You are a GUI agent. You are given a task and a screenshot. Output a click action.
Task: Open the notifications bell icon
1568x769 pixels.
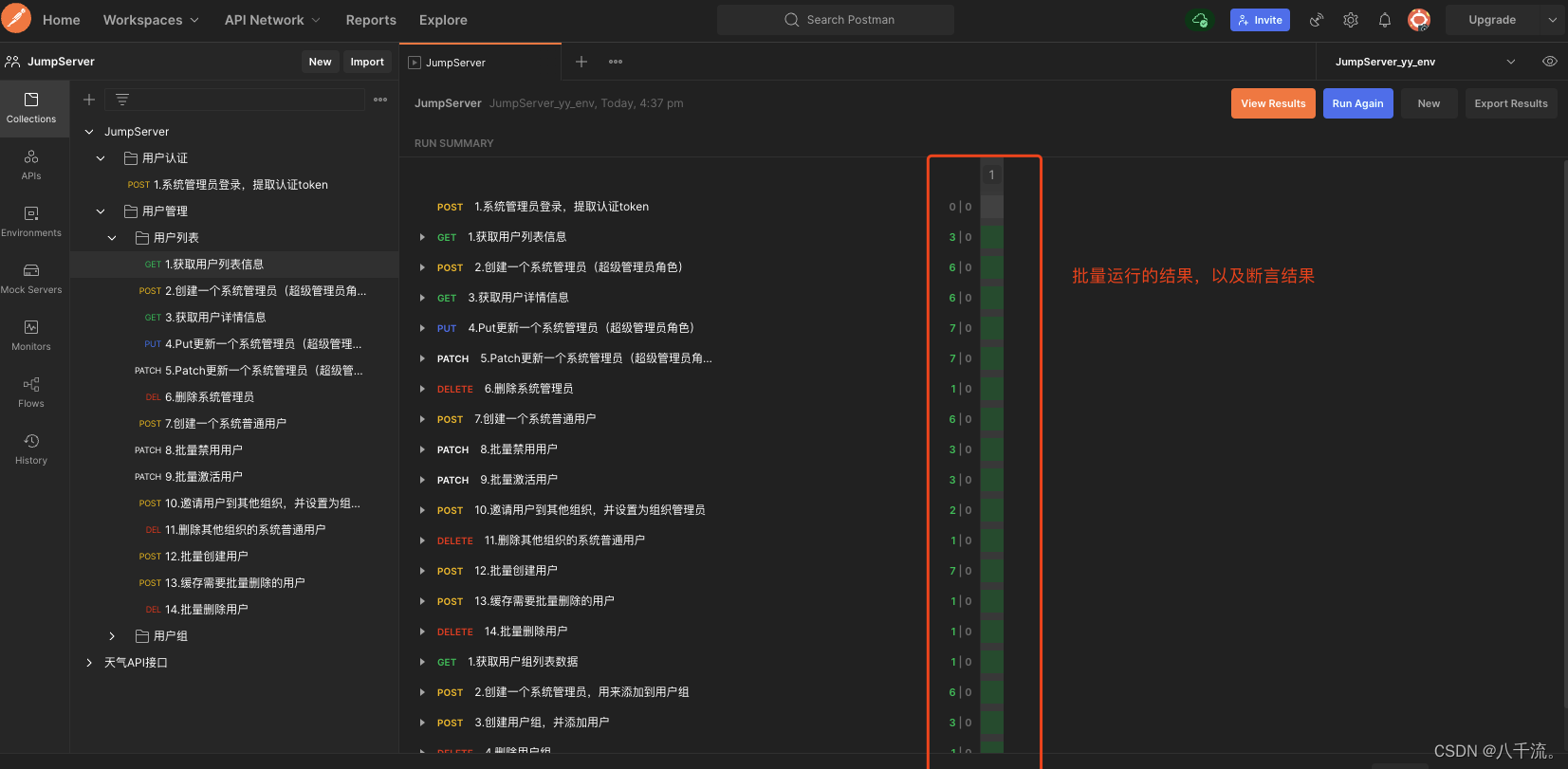1385,20
